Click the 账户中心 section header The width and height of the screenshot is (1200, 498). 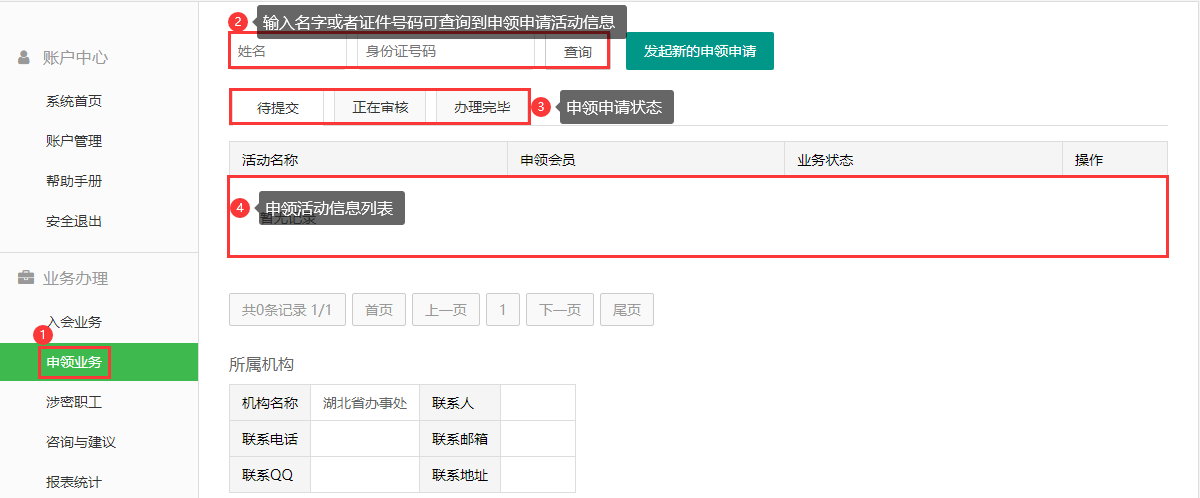tap(75, 58)
